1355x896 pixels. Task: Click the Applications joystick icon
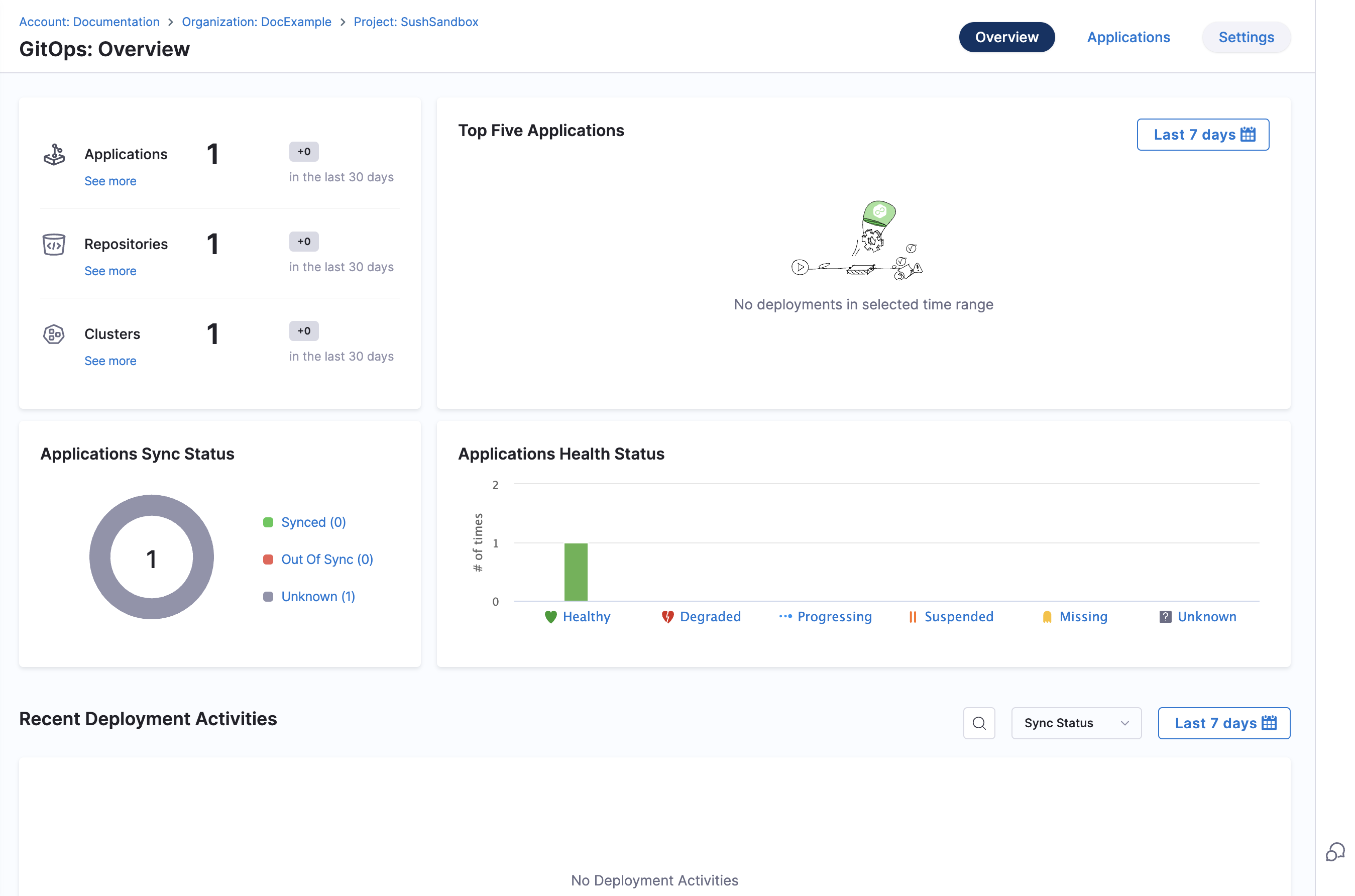pos(54,154)
